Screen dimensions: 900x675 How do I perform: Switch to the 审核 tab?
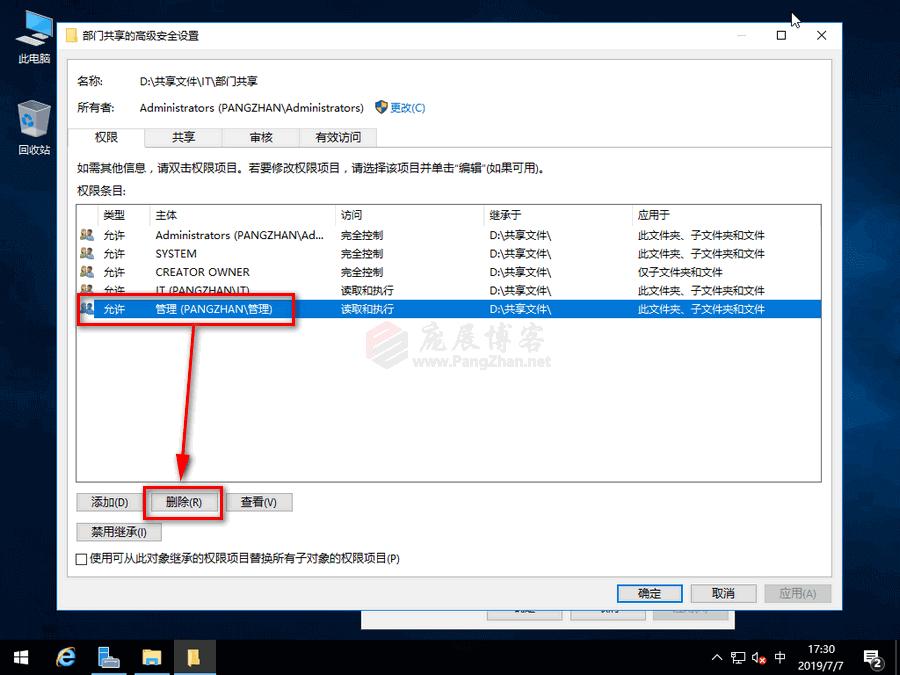[260, 137]
